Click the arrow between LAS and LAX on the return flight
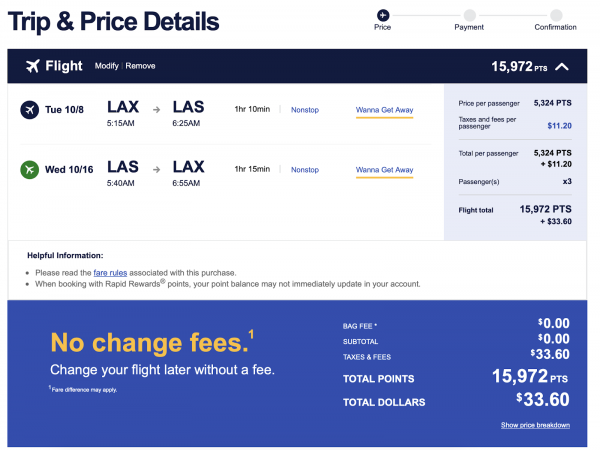600x450 pixels. tap(156, 170)
